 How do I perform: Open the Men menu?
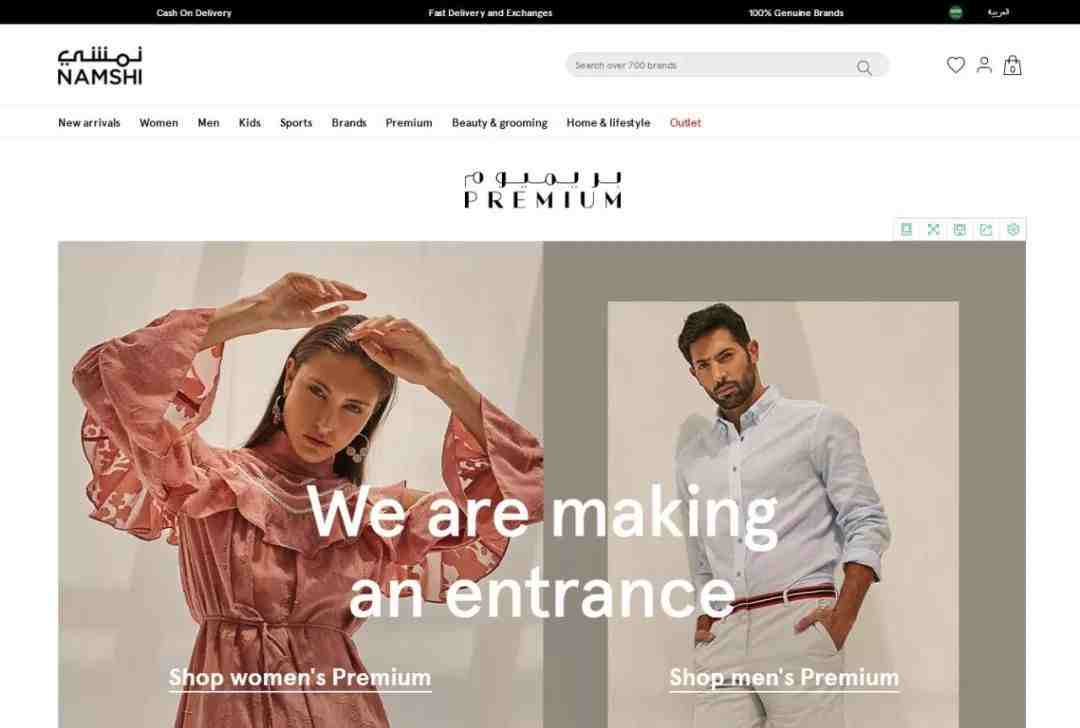tap(208, 123)
